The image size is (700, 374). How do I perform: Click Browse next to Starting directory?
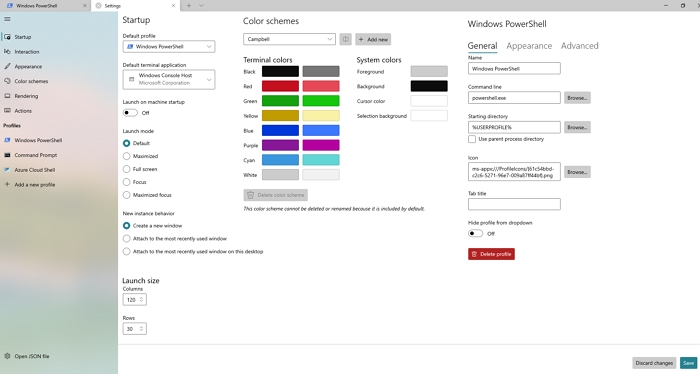[x=577, y=127]
